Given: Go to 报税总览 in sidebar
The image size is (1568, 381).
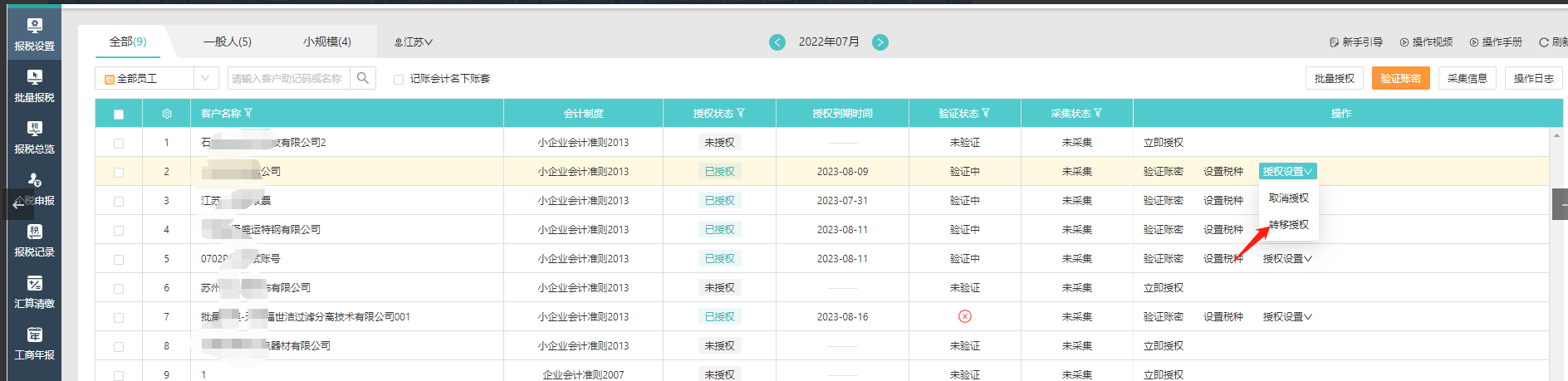Looking at the screenshot, I should (x=34, y=138).
